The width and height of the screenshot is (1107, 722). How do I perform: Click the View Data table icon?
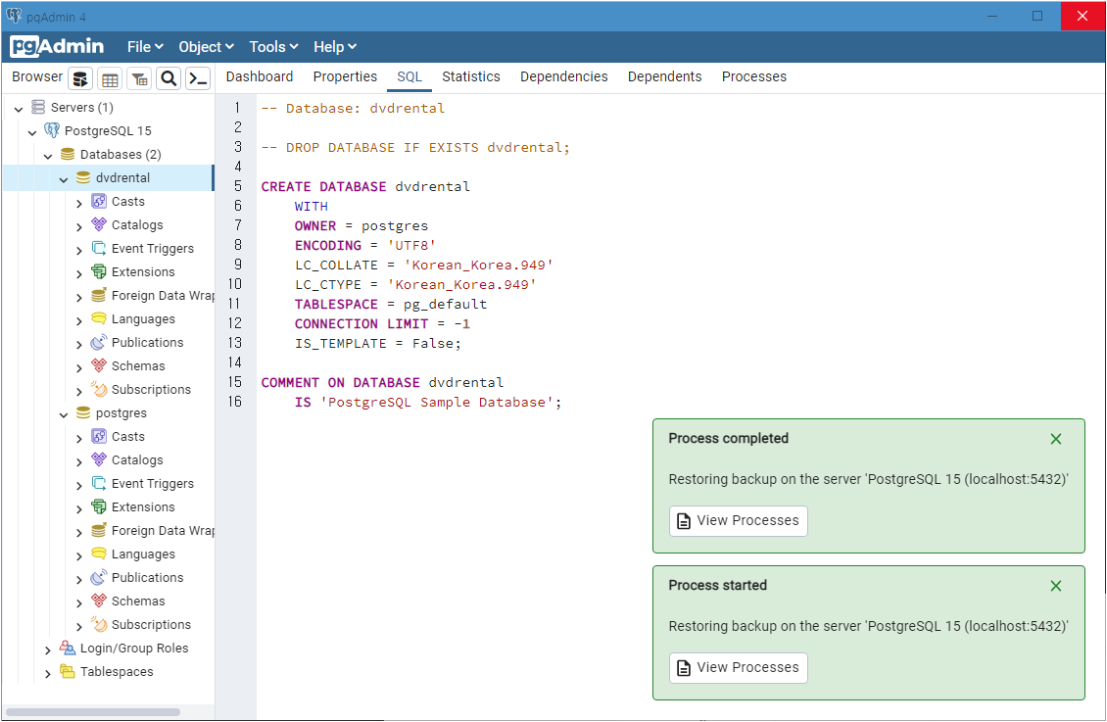(x=110, y=78)
